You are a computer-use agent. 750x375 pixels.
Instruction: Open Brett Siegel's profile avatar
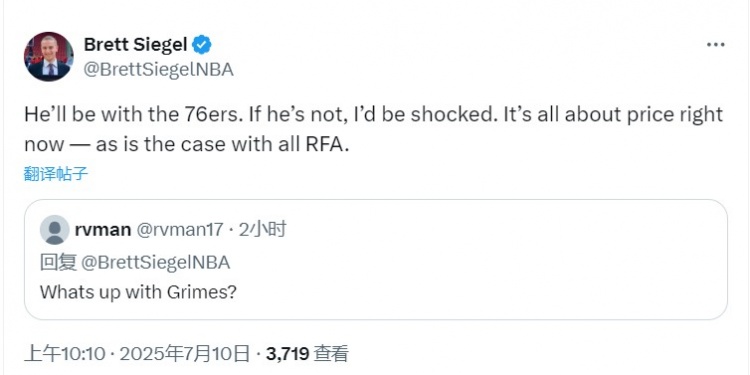tap(48, 56)
